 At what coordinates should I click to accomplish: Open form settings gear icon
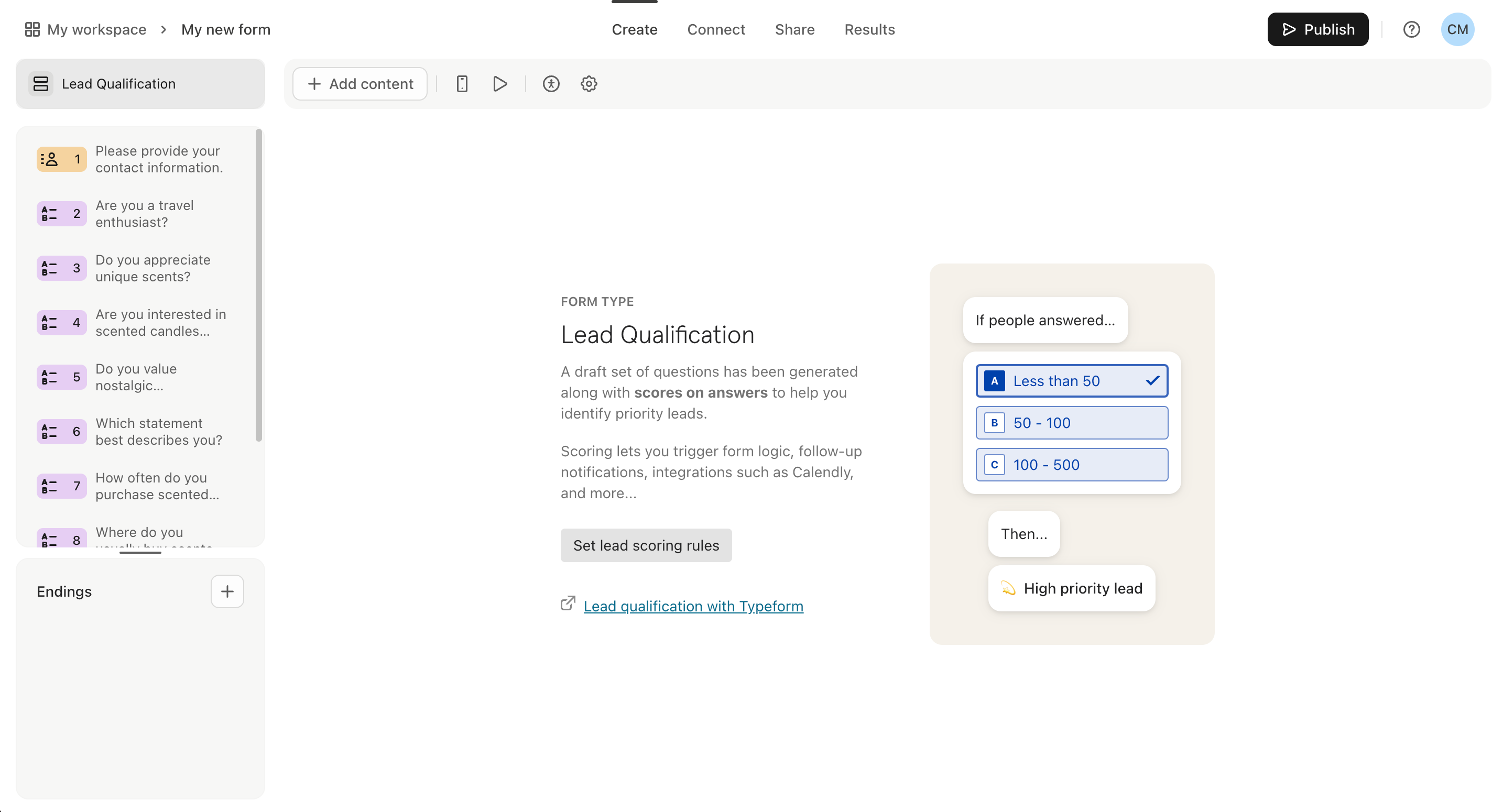[589, 84]
